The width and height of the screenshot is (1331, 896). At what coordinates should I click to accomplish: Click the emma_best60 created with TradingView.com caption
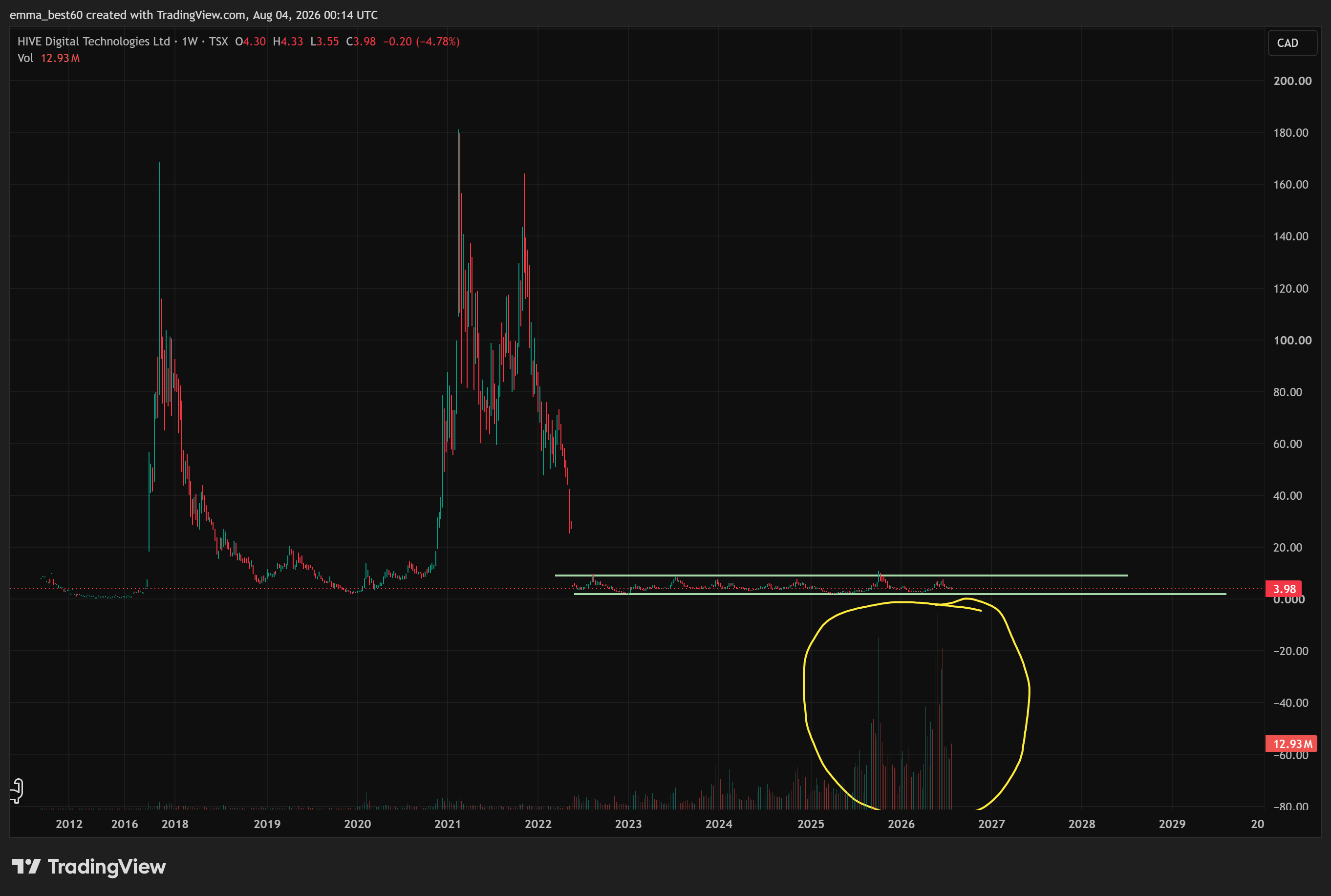[193, 15]
